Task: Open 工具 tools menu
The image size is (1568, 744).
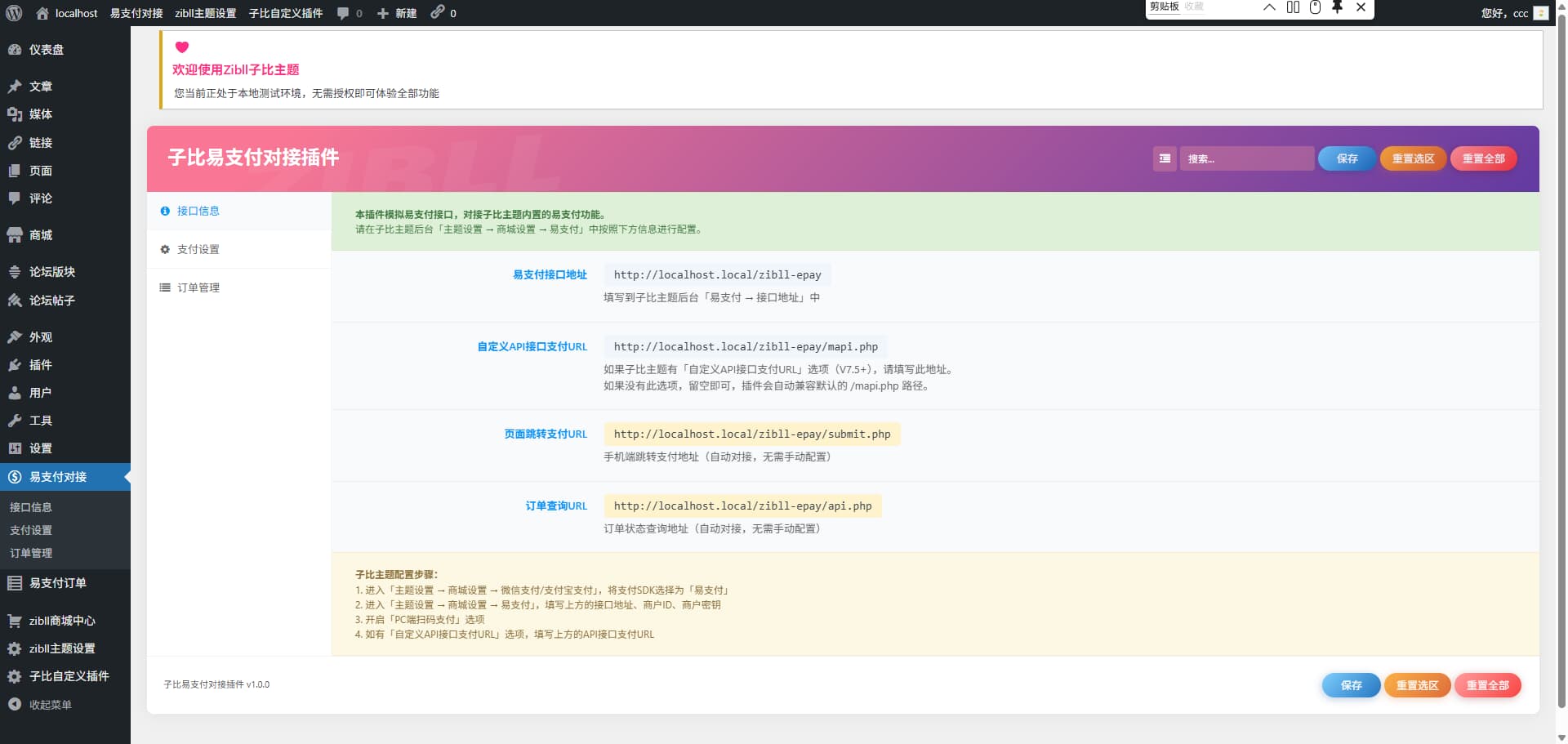Action: [x=65, y=421]
